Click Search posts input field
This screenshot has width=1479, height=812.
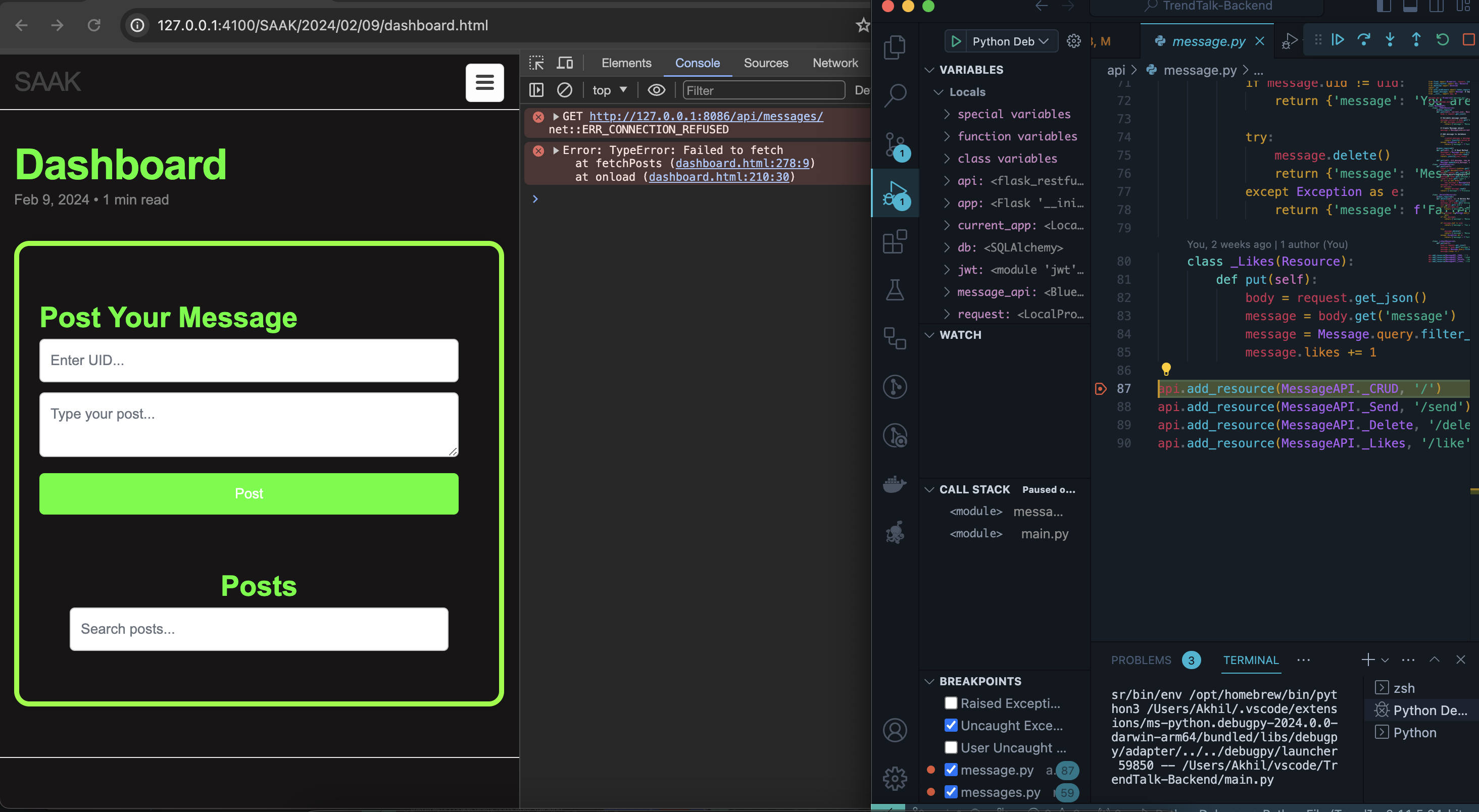pos(258,629)
